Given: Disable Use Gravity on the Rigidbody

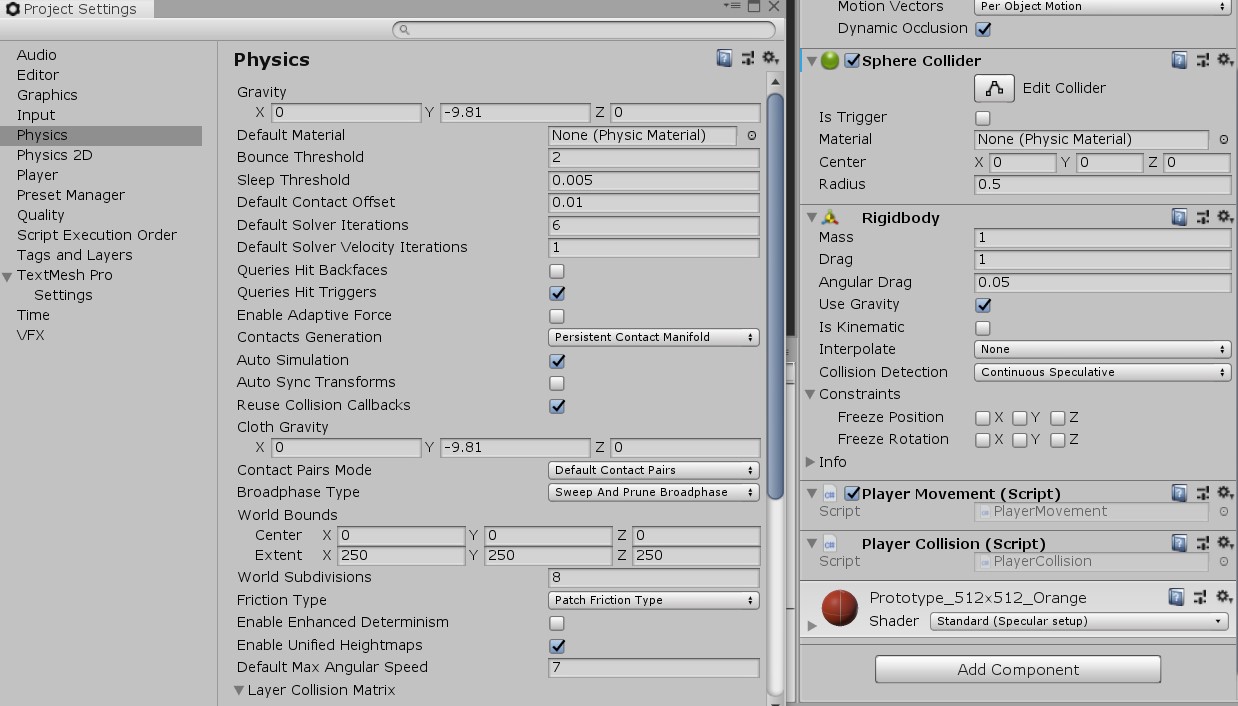Looking at the screenshot, I should pos(983,305).
